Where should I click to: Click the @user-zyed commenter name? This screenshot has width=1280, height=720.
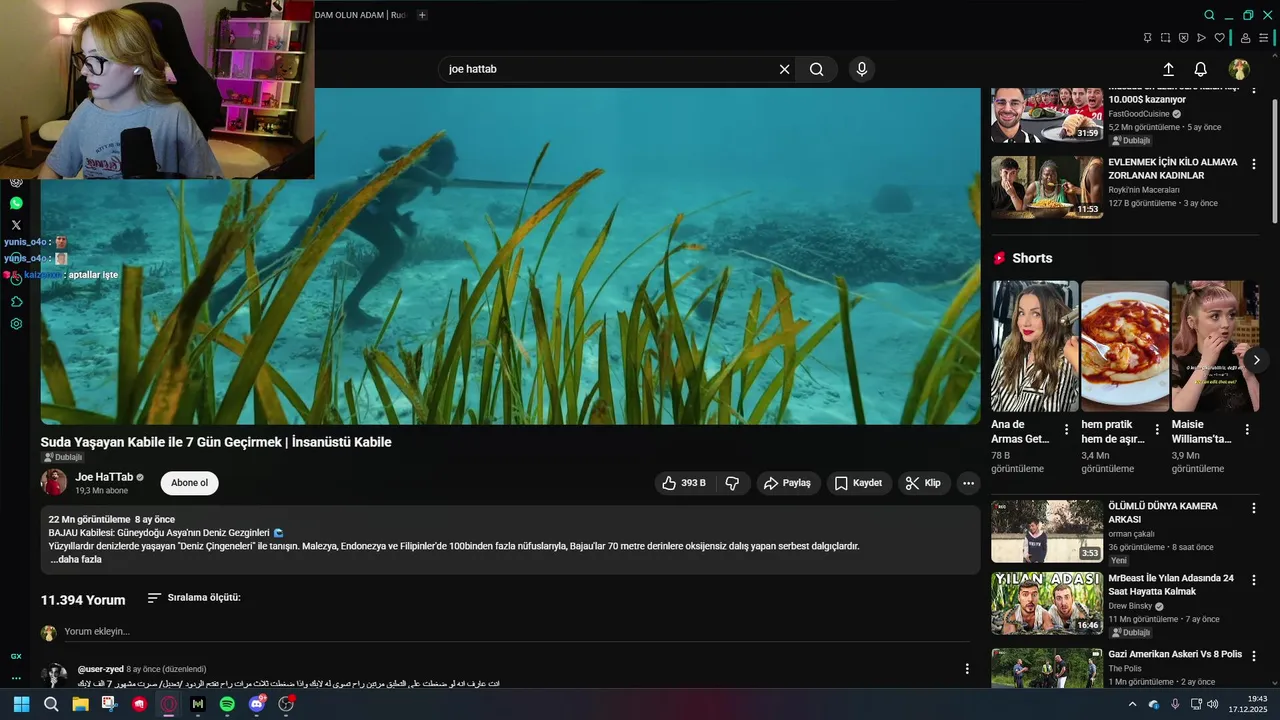101,669
